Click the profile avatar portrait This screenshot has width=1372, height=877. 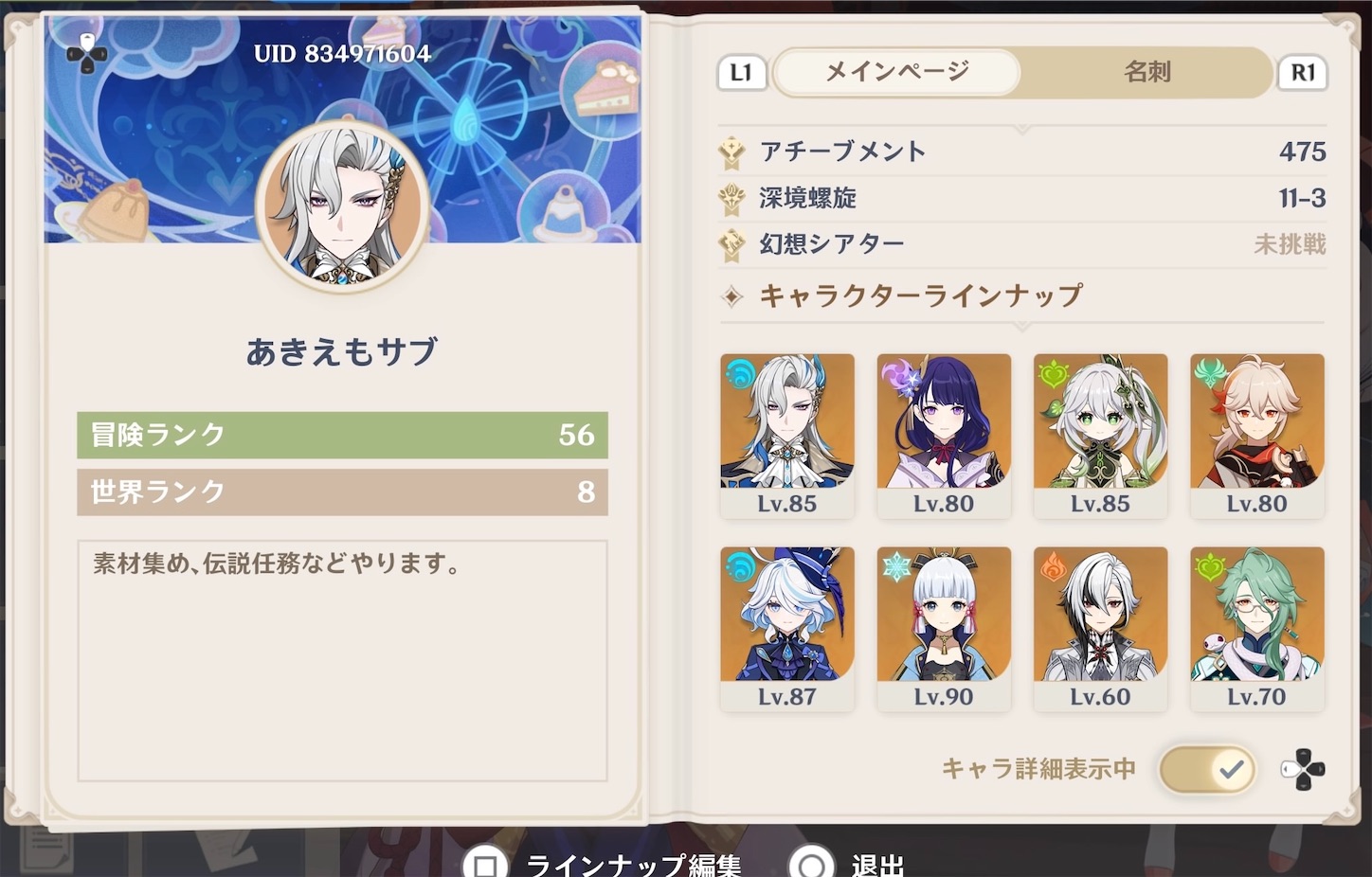[x=343, y=206]
